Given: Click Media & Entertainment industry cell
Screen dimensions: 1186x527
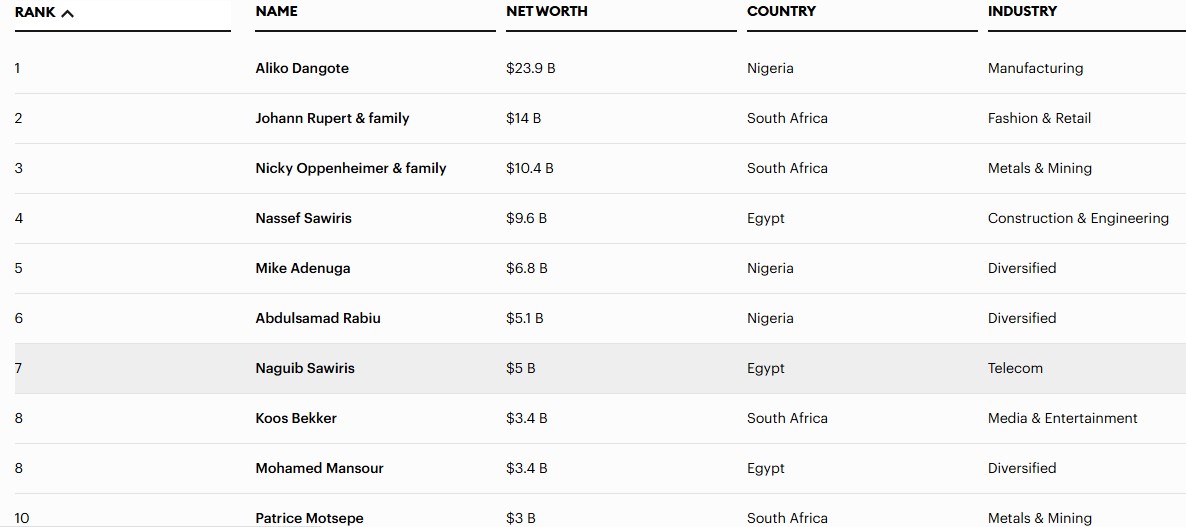Looking at the screenshot, I should coord(1063,418).
